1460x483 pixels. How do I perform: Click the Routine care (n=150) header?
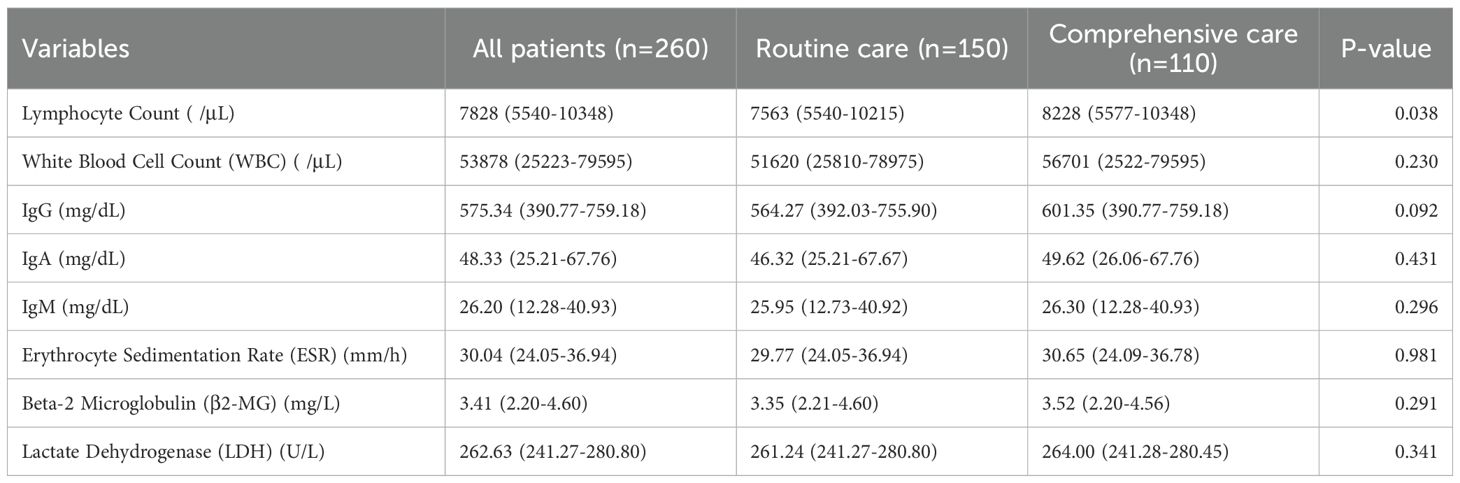[x=882, y=49]
